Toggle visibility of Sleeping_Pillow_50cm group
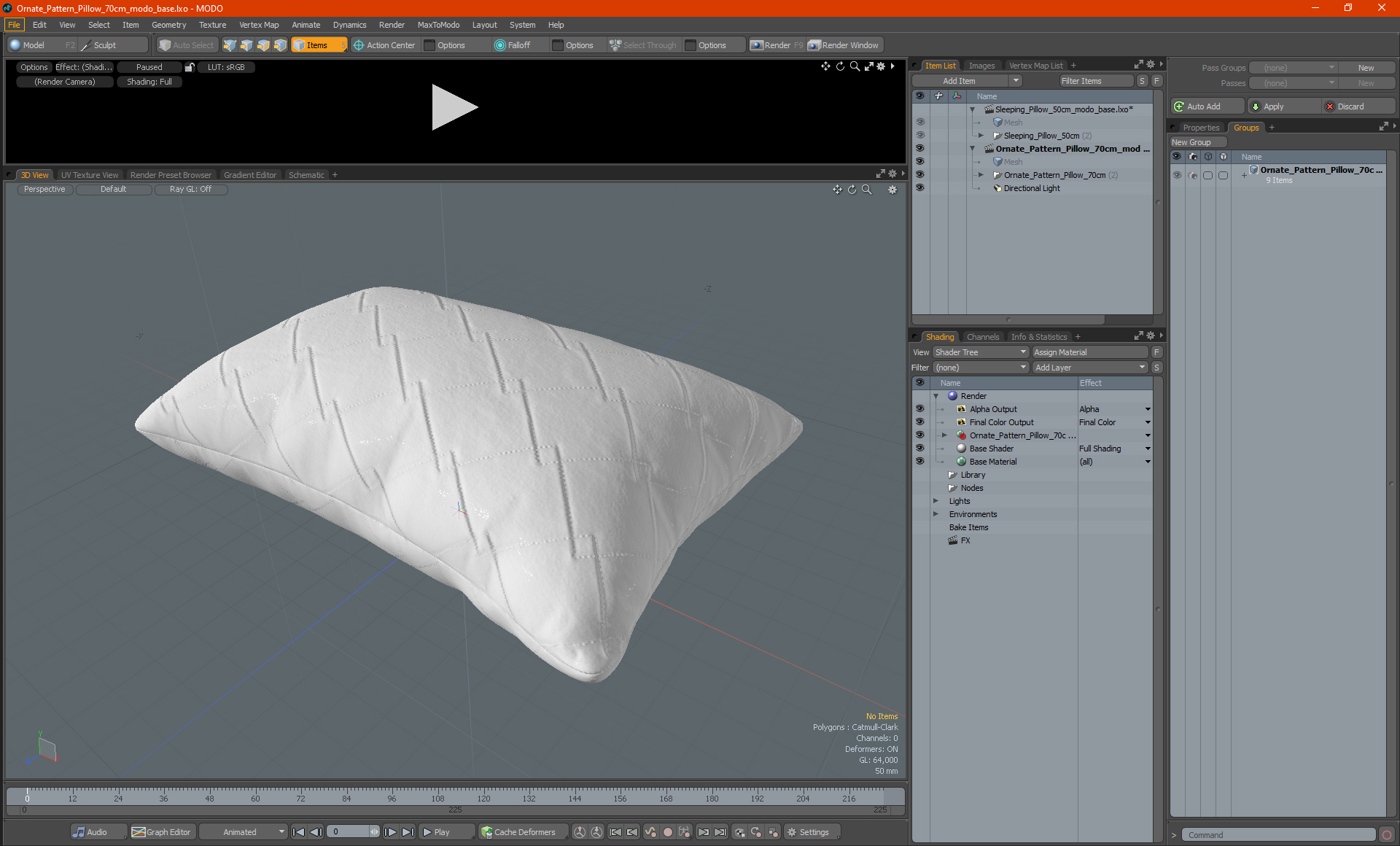The image size is (1400, 846). [920, 136]
